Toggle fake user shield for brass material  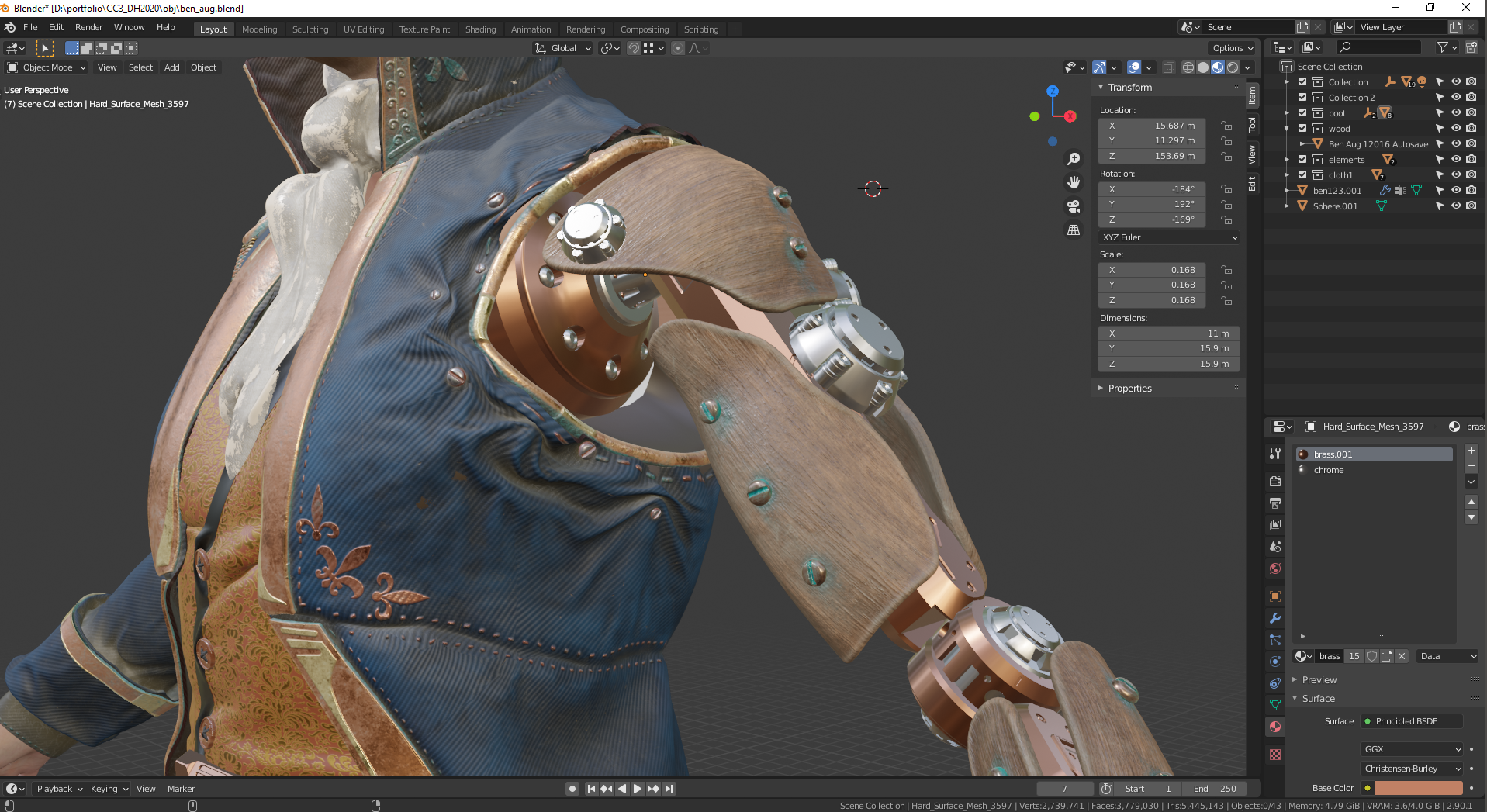tap(1371, 656)
